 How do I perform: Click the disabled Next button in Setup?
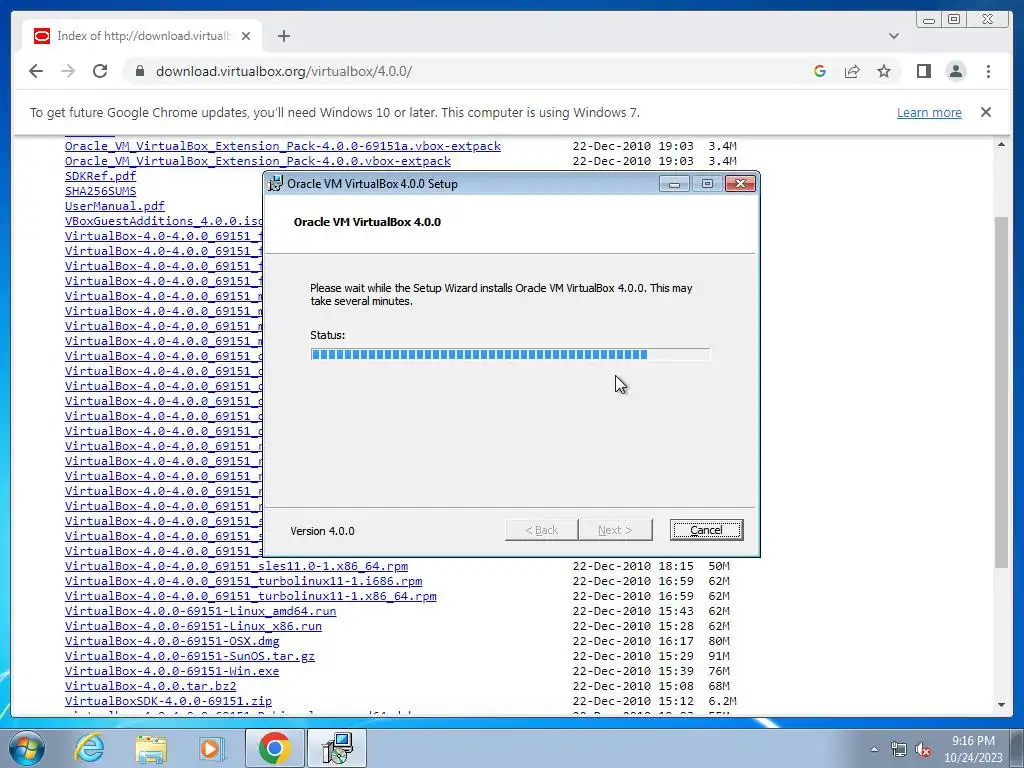tap(615, 530)
